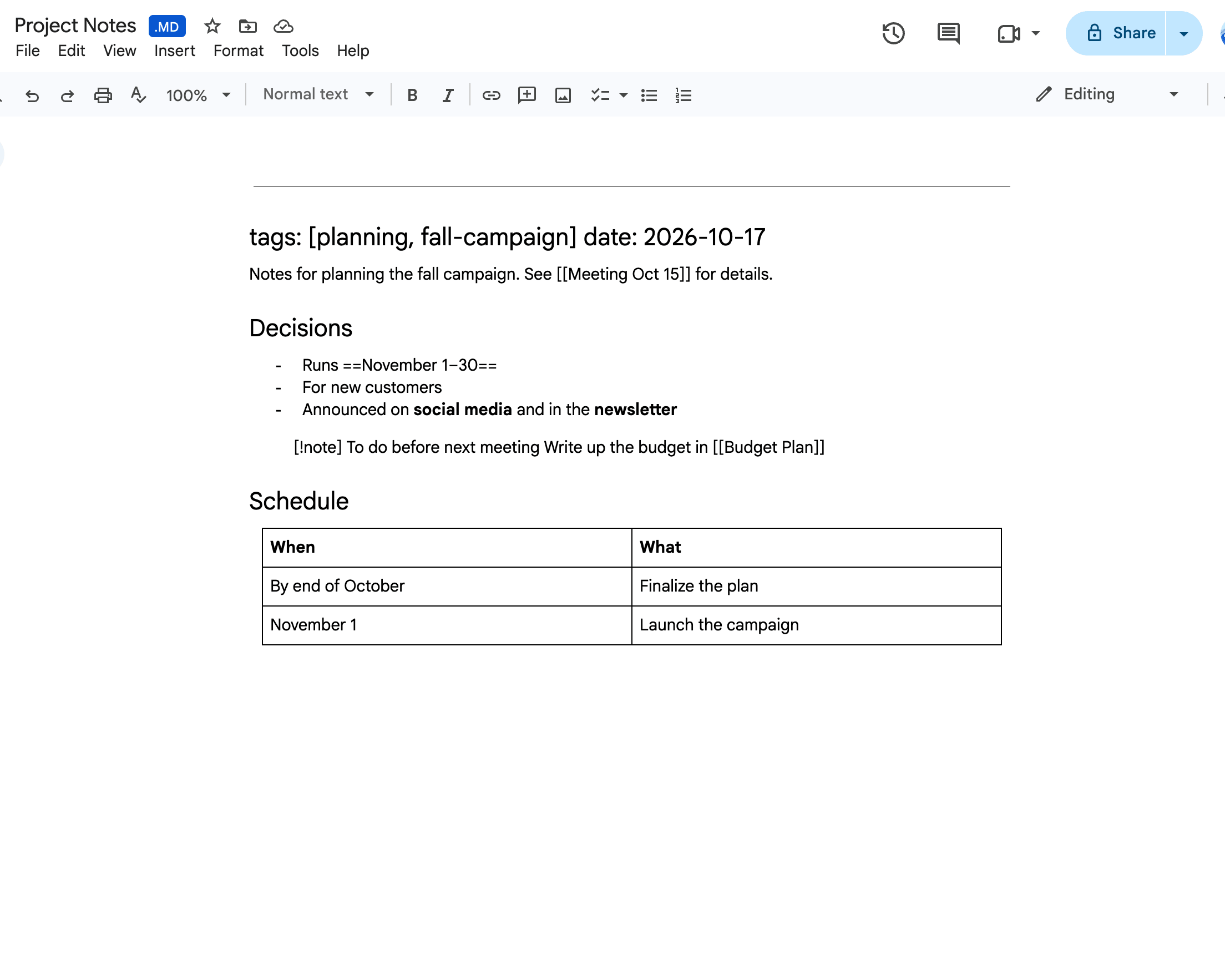Open the Tools menu
This screenshot has width=1225, height=980.
point(300,51)
